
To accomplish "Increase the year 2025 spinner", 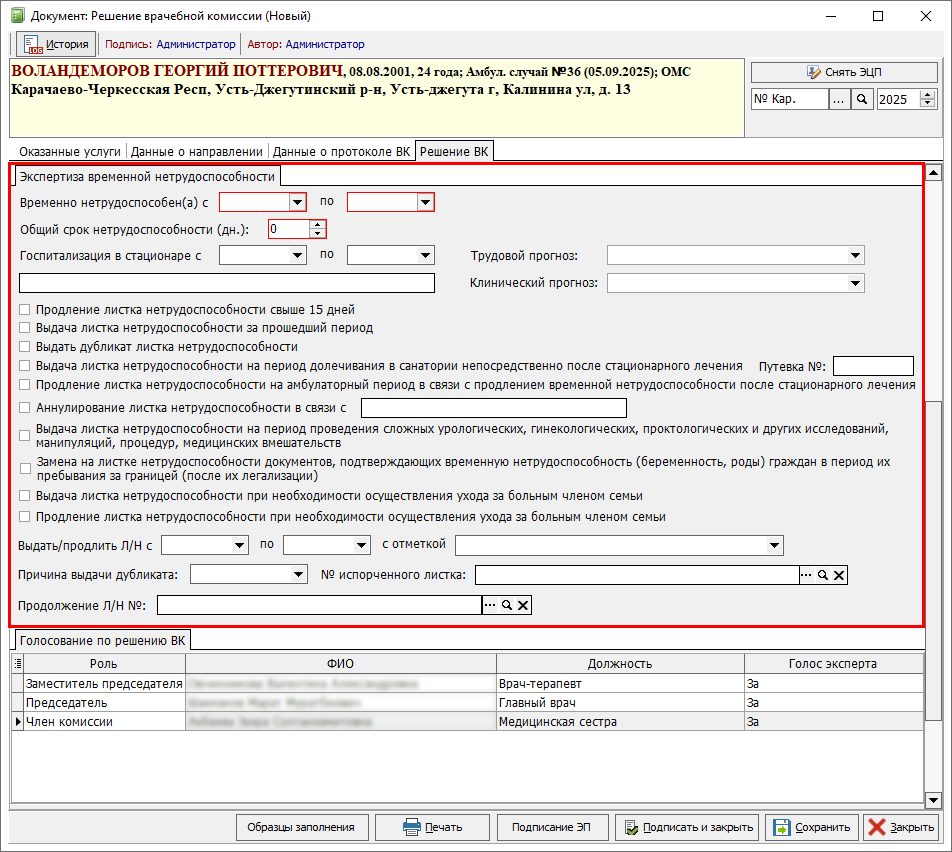I will [x=928, y=95].
